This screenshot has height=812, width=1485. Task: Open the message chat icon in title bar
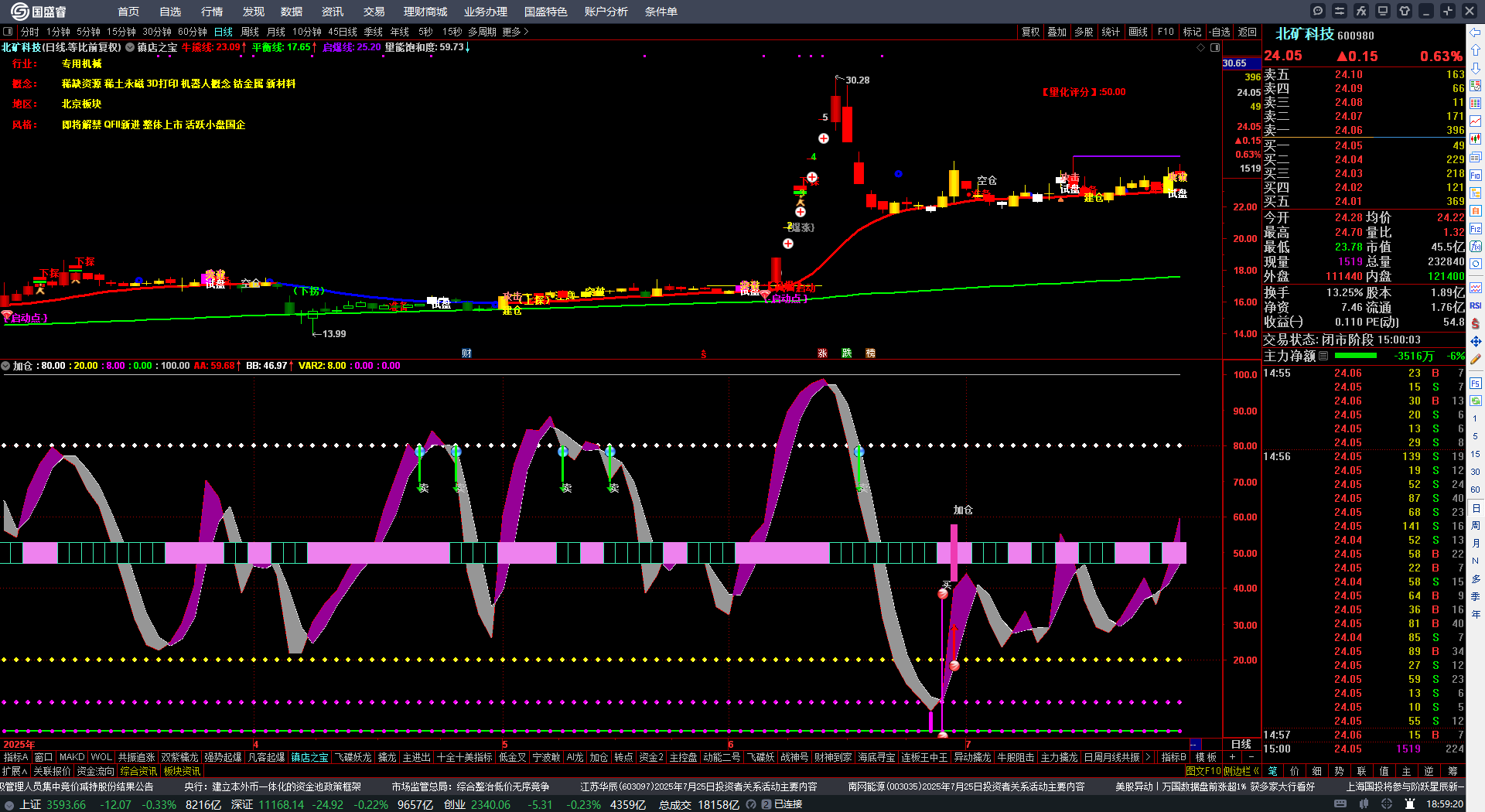point(1318,11)
